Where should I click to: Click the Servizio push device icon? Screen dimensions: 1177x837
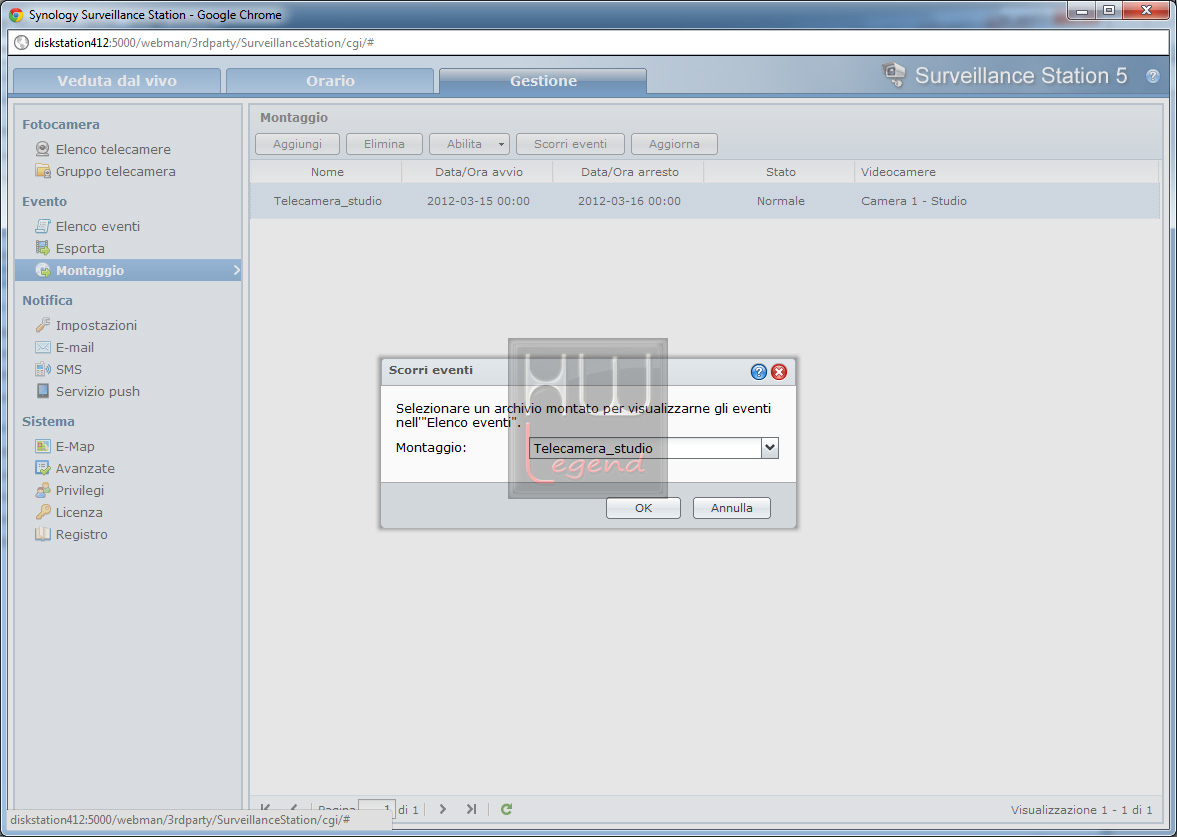[43, 390]
